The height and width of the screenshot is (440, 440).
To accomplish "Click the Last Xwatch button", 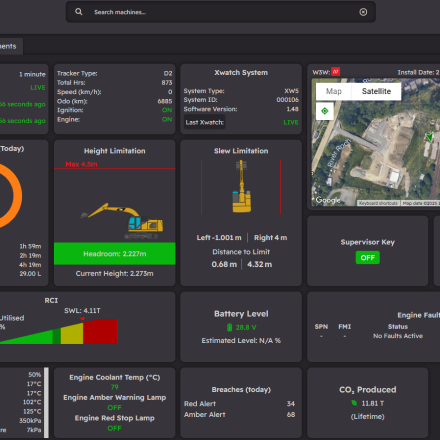I will click(x=204, y=122).
